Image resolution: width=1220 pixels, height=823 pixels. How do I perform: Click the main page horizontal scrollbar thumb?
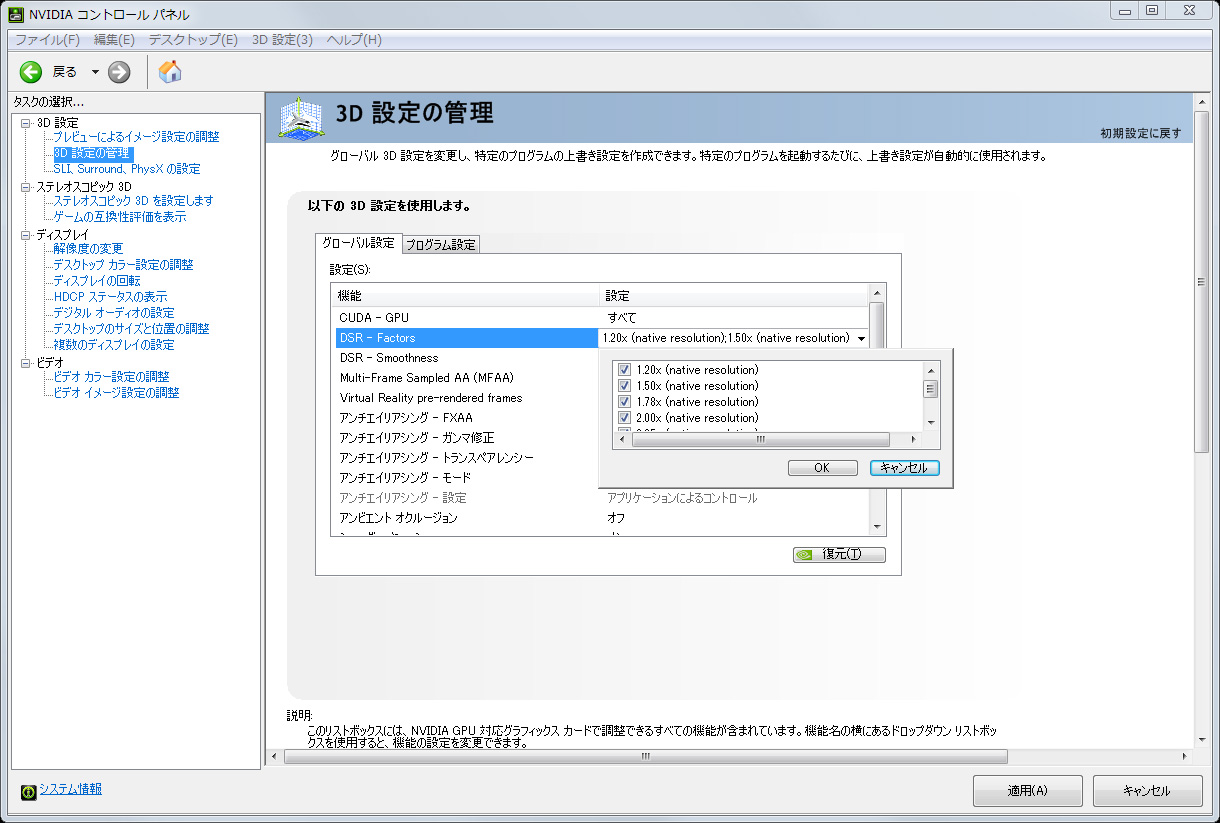(x=644, y=757)
